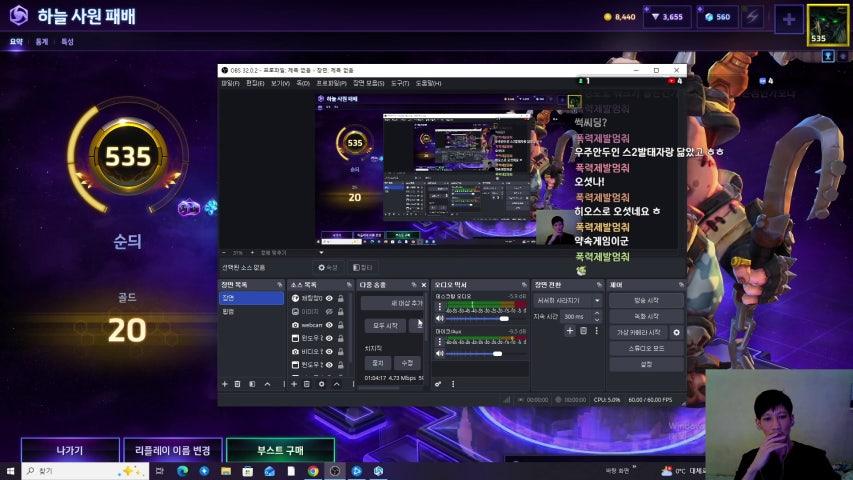Add a new source with plus icon
Screen dimensions: 853x480
[x=294, y=384]
